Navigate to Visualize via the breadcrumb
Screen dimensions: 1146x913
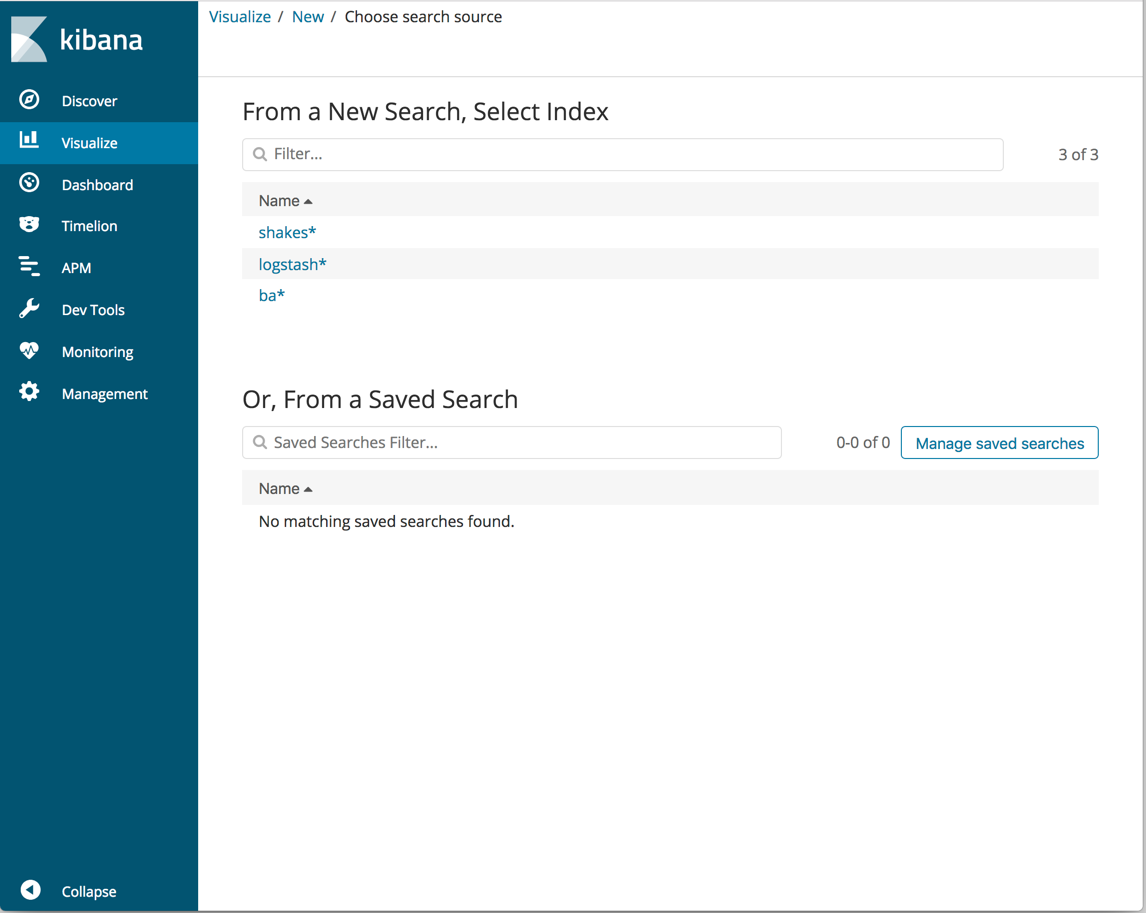pos(239,16)
